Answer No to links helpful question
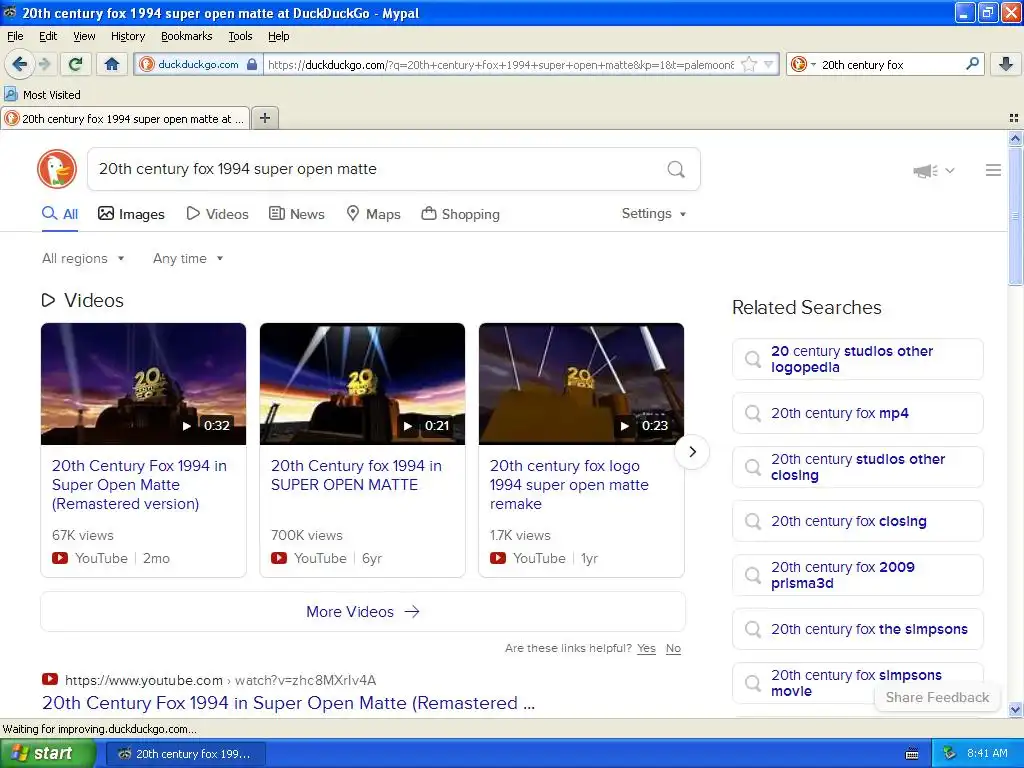 point(673,648)
